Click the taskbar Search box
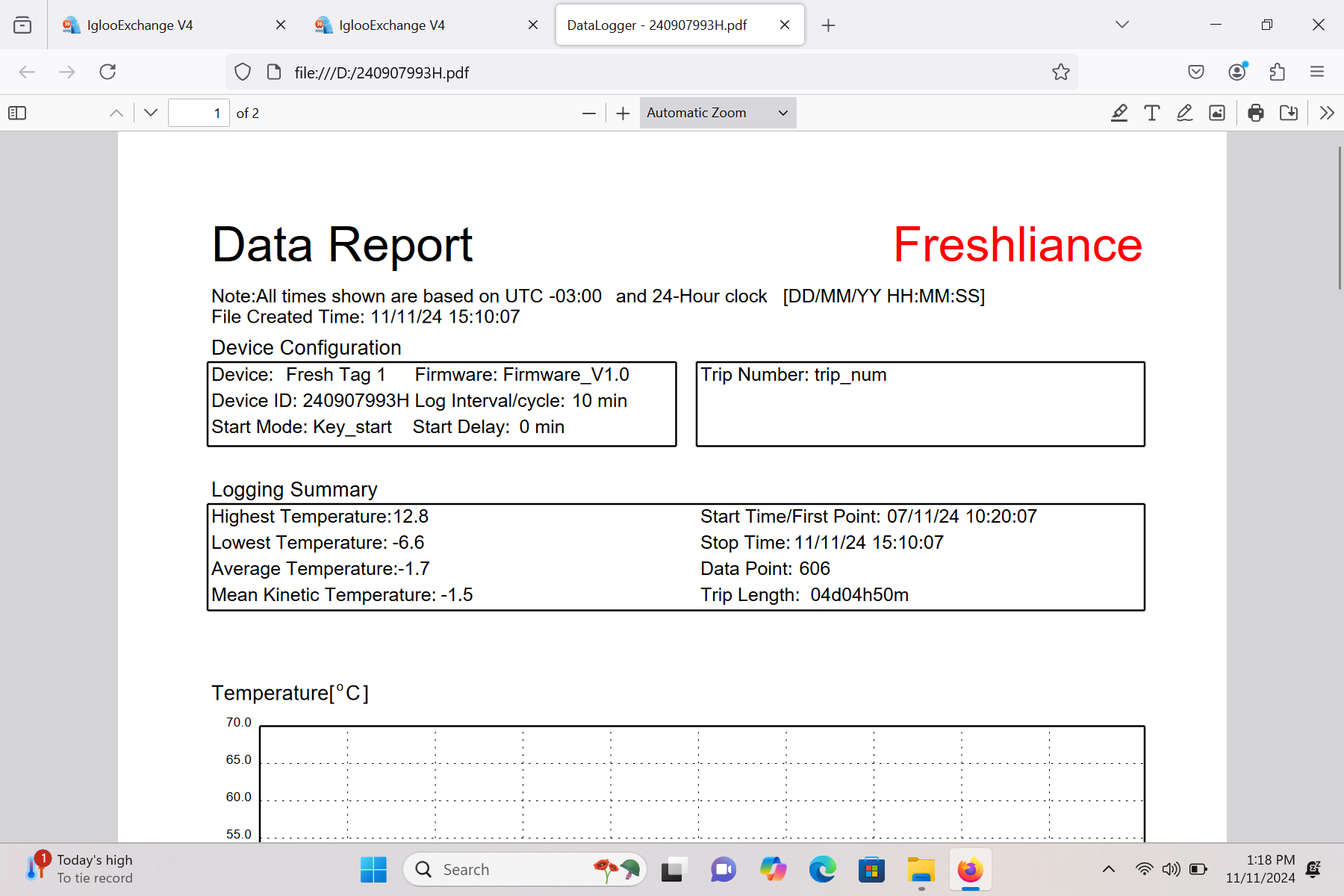 point(525,869)
